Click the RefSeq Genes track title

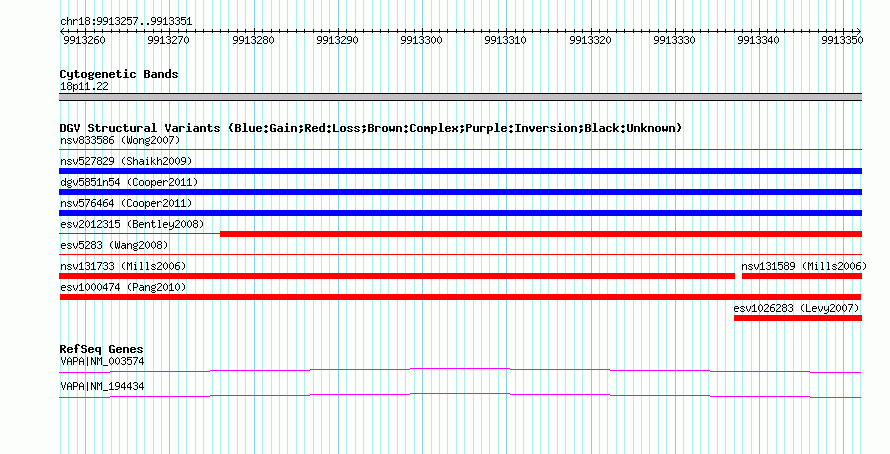[101, 349]
